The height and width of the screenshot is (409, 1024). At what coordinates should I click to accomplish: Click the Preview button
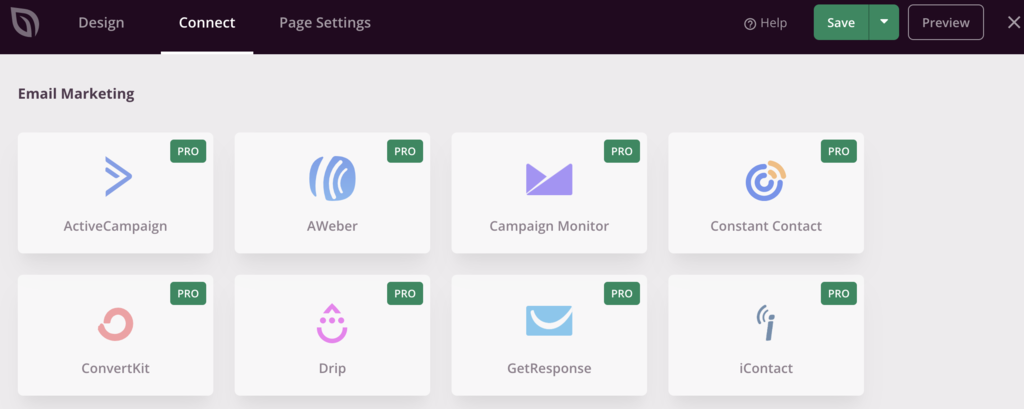[x=945, y=22]
